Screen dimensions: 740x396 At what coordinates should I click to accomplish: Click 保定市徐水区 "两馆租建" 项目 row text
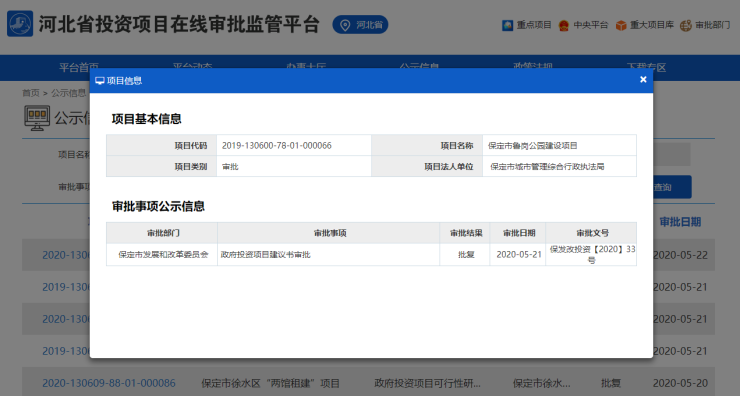pyautogui.click(x=270, y=383)
